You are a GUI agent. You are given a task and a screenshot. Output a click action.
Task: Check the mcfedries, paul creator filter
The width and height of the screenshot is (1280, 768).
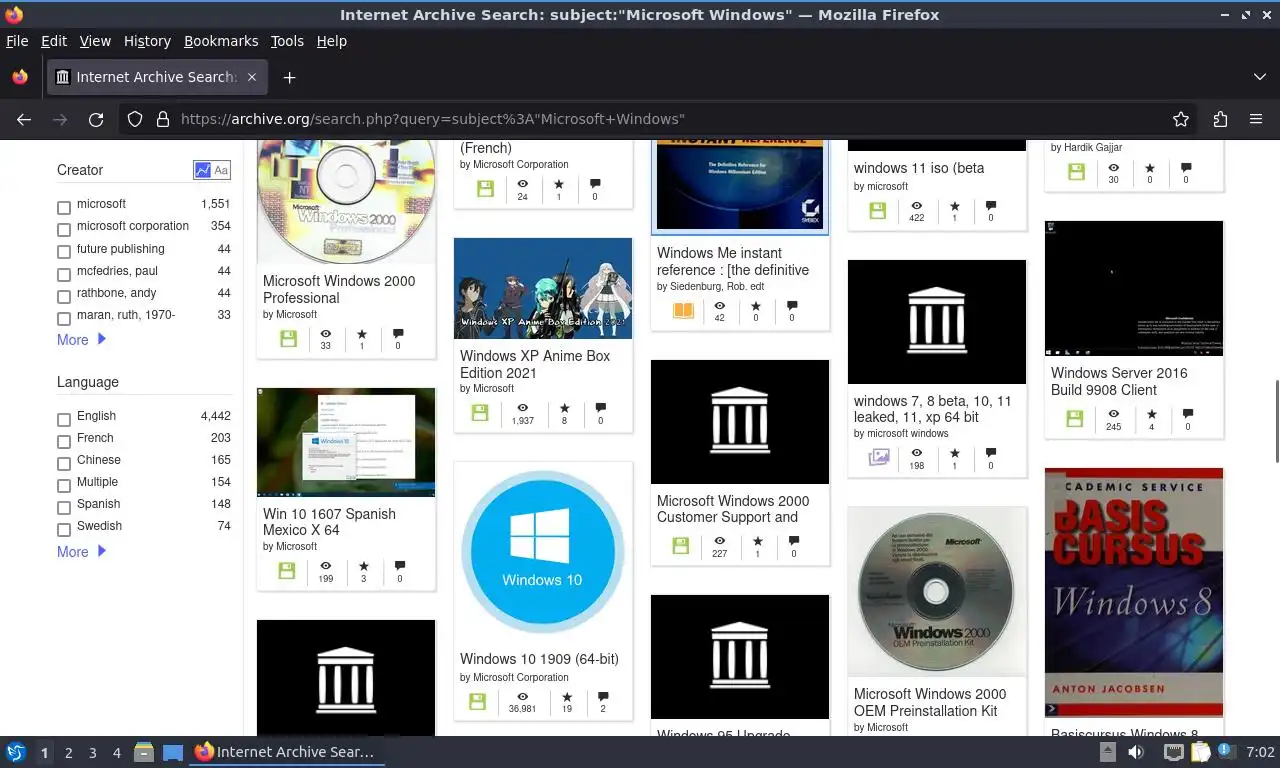click(64, 274)
